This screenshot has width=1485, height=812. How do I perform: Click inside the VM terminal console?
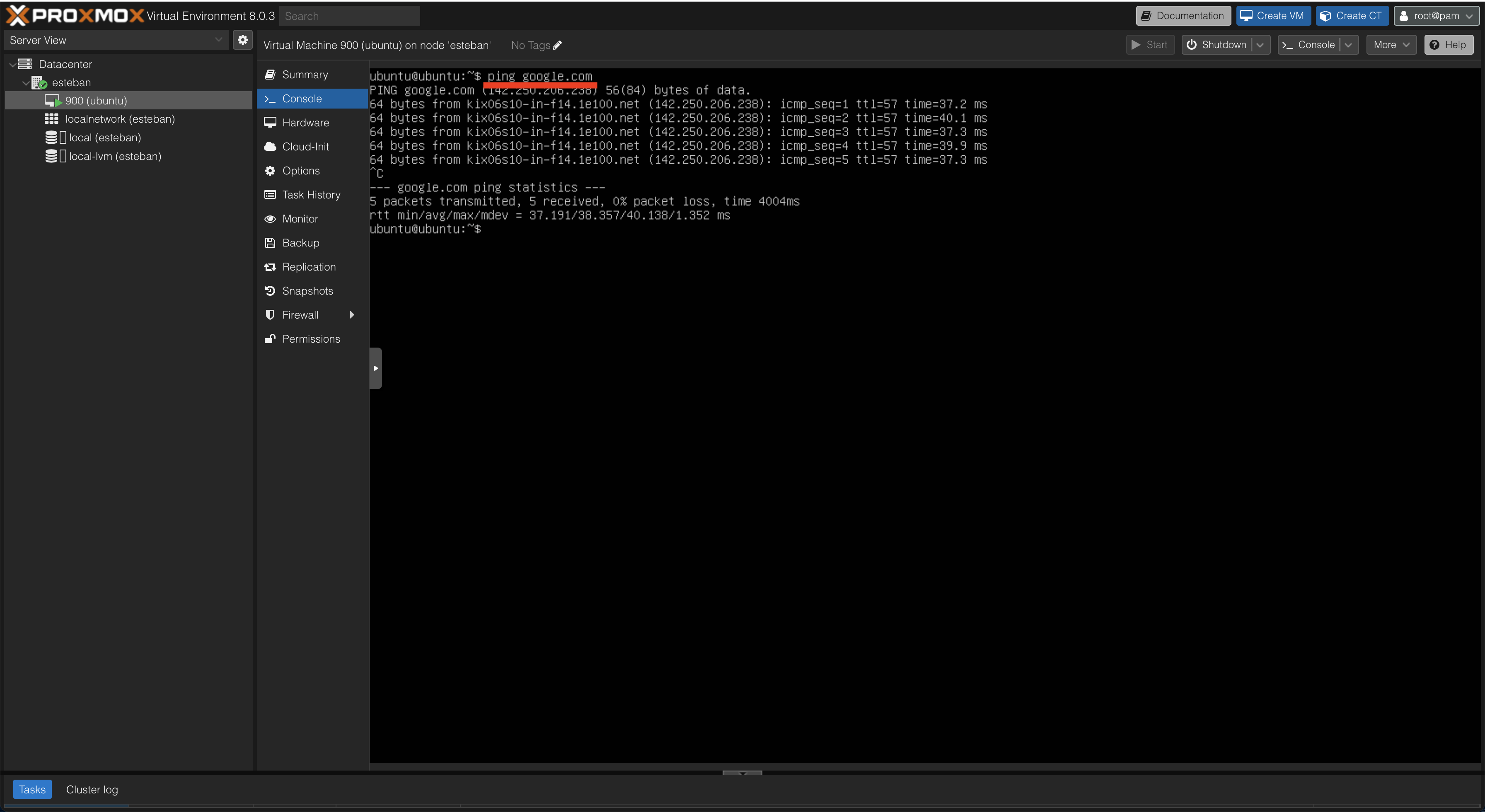[924, 415]
